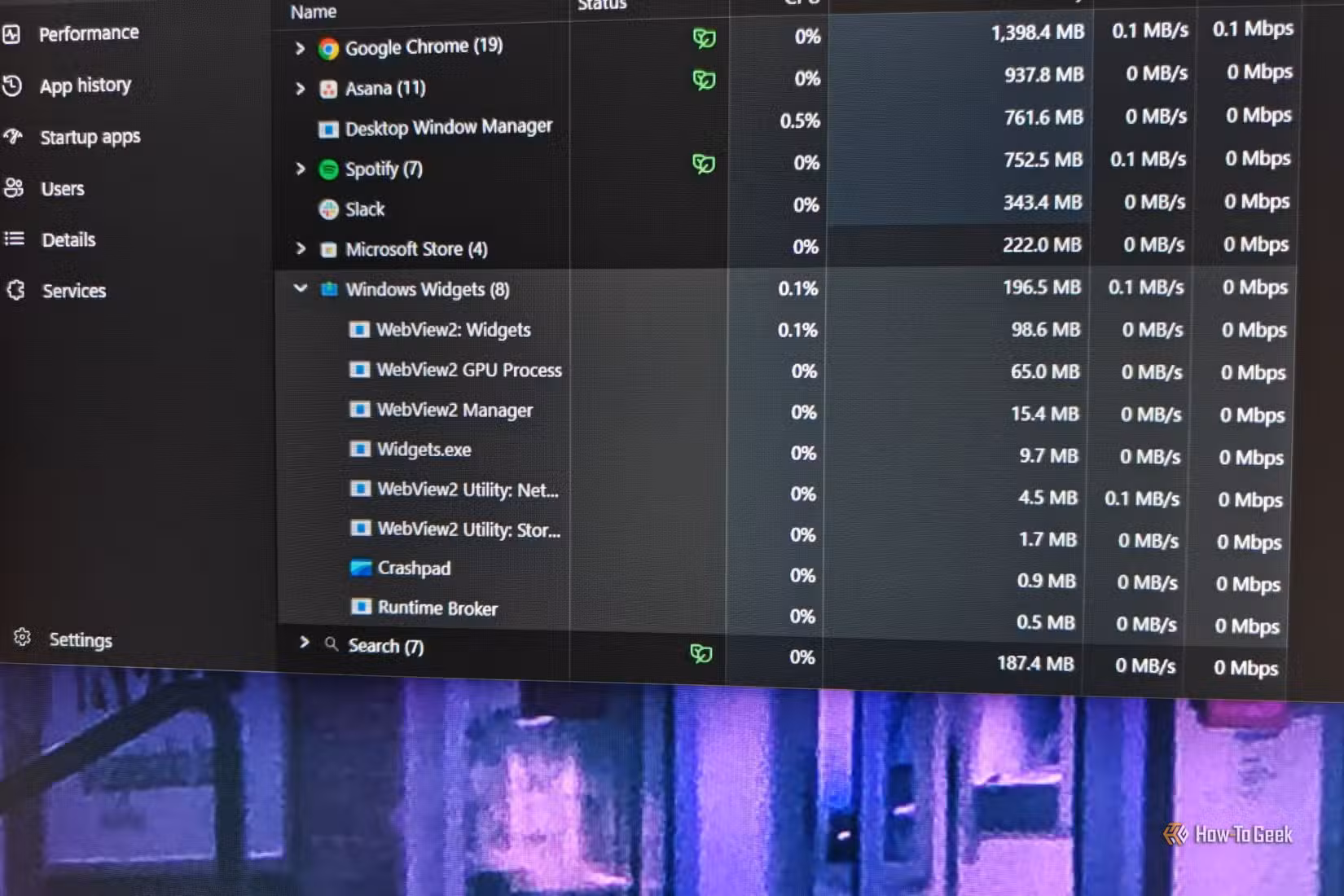This screenshot has width=1344, height=896.
Task: Click the Services puzzle icon
Action: point(15,290)
